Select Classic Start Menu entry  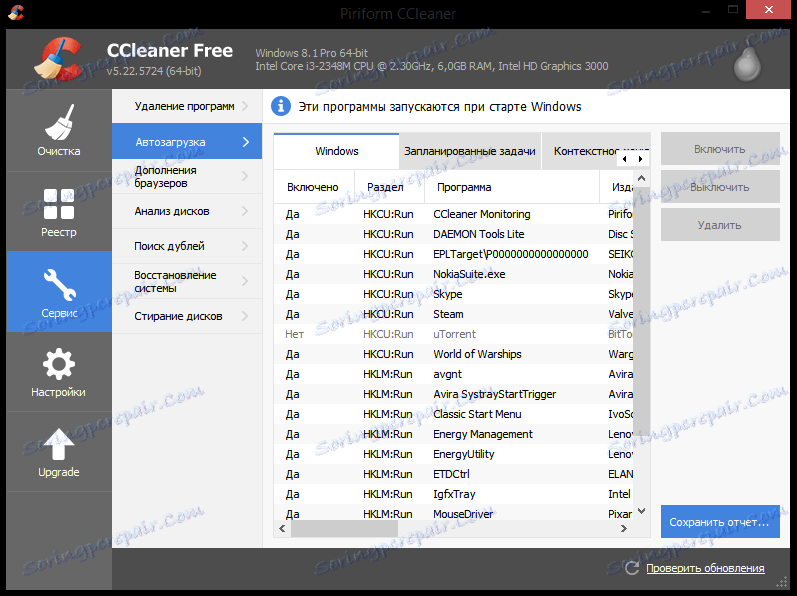tap(454, 414)
